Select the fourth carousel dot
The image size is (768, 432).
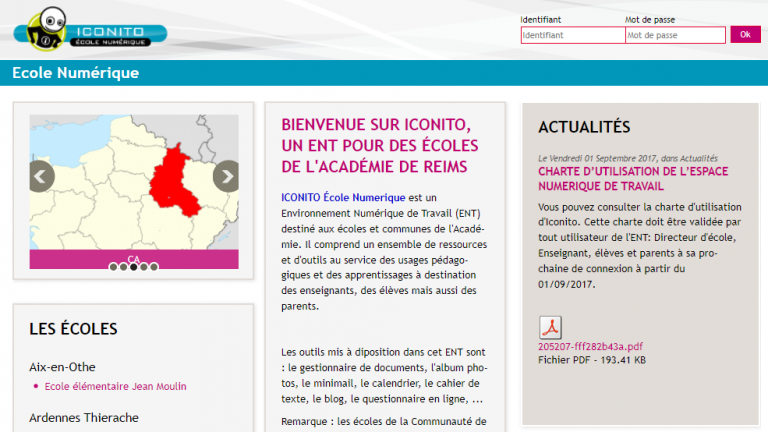(144, 267)
